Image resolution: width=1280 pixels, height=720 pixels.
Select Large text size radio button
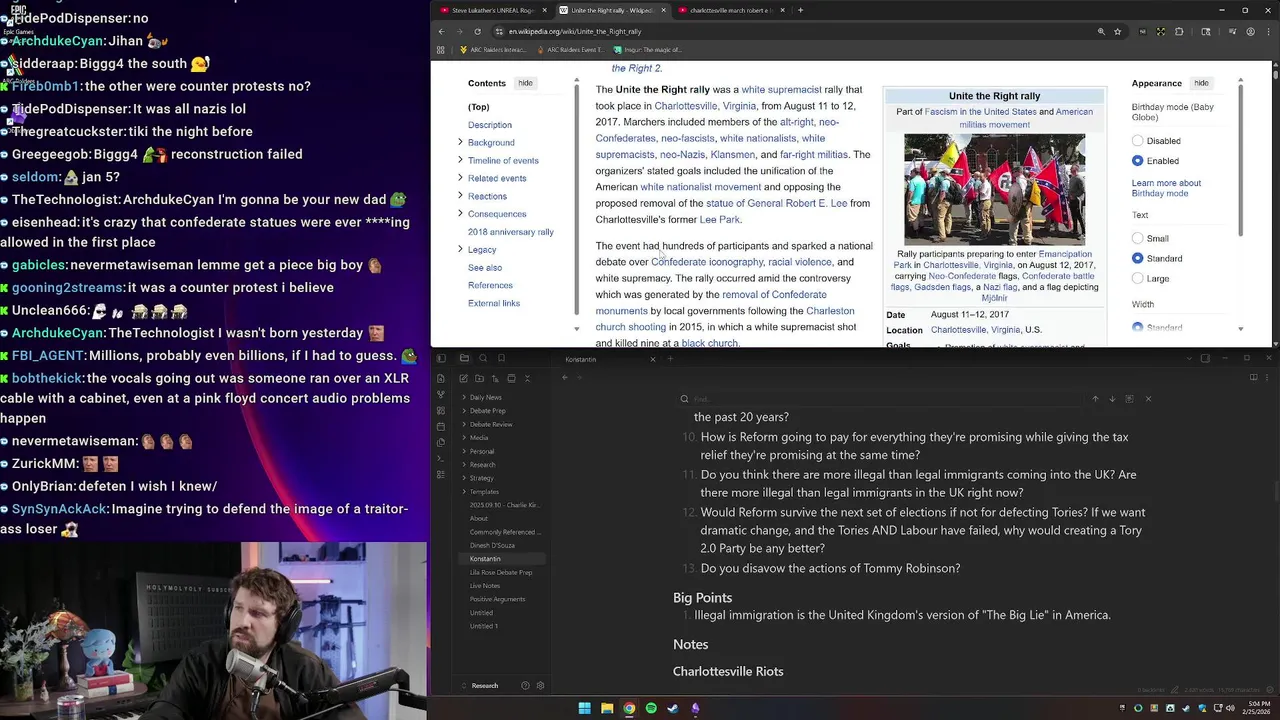click(1137, 278)
